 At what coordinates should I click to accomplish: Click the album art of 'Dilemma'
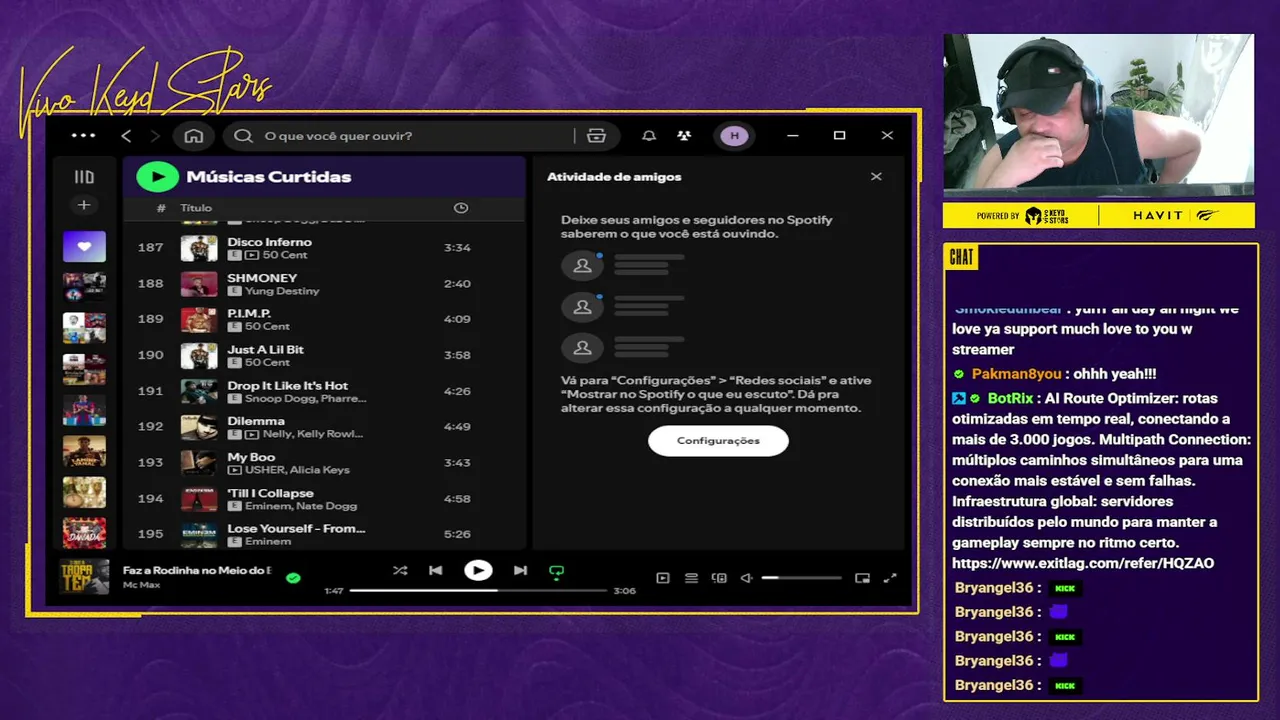coord(199,427)
